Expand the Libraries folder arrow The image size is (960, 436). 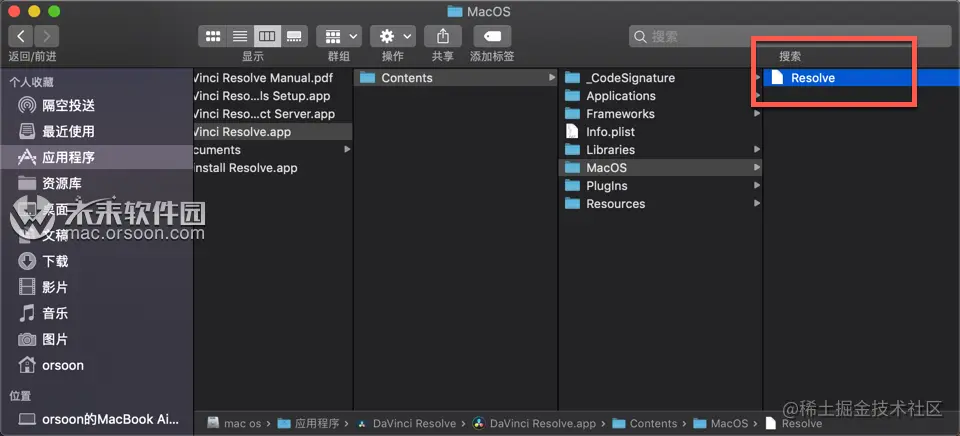tap(757, 150)
